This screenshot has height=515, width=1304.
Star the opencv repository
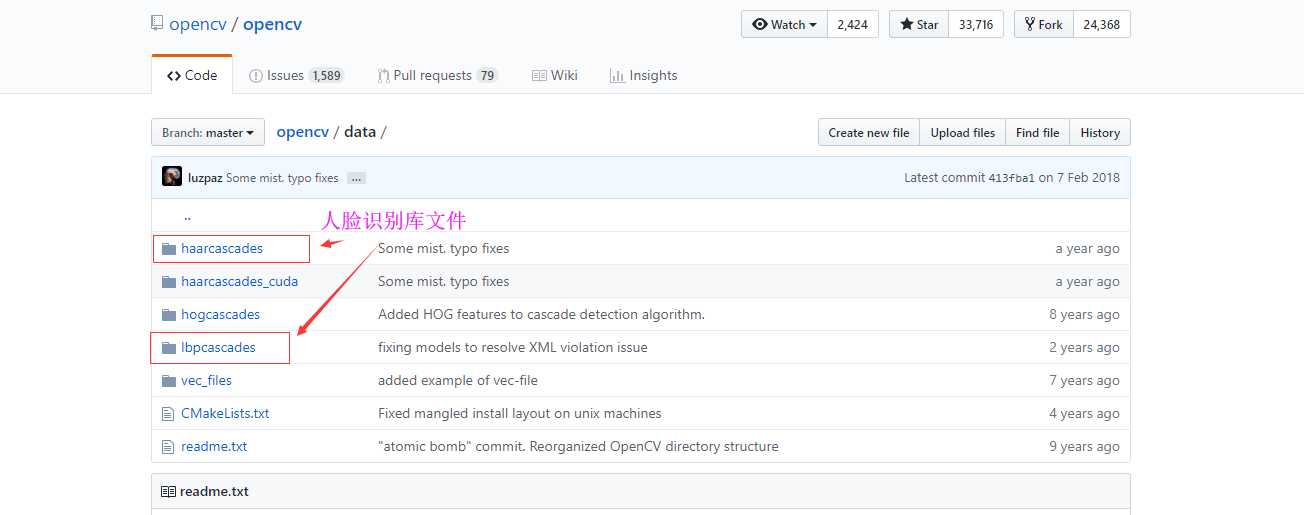[919, 24]
